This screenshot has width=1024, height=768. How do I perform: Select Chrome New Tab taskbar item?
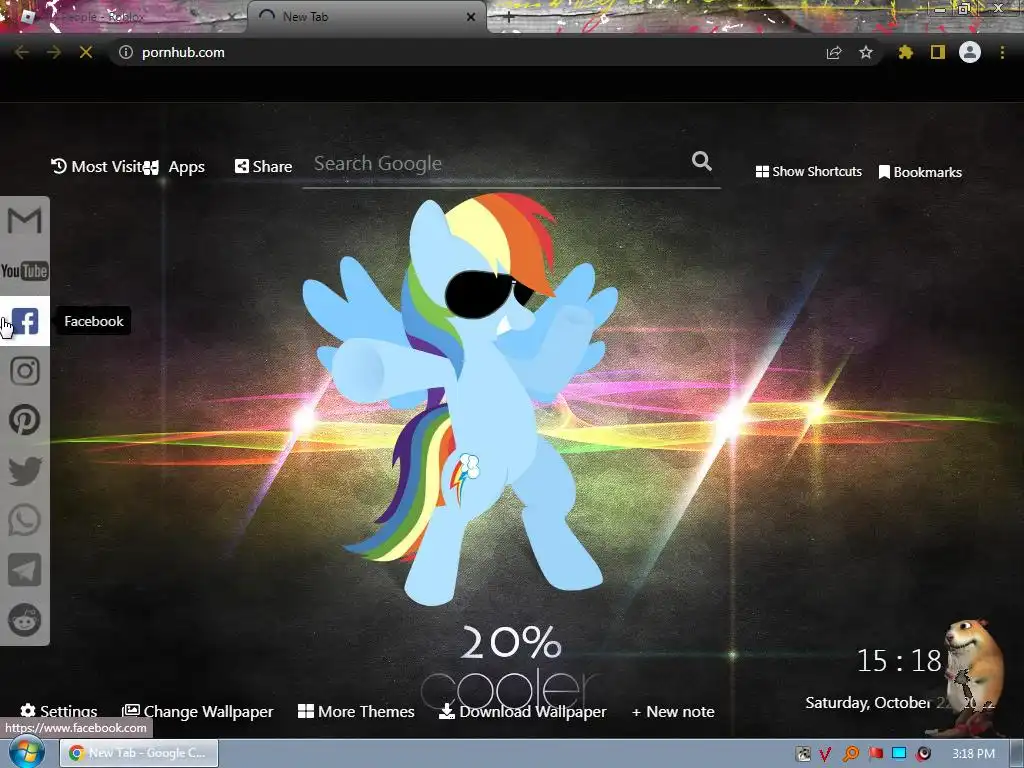pos(139,753)
